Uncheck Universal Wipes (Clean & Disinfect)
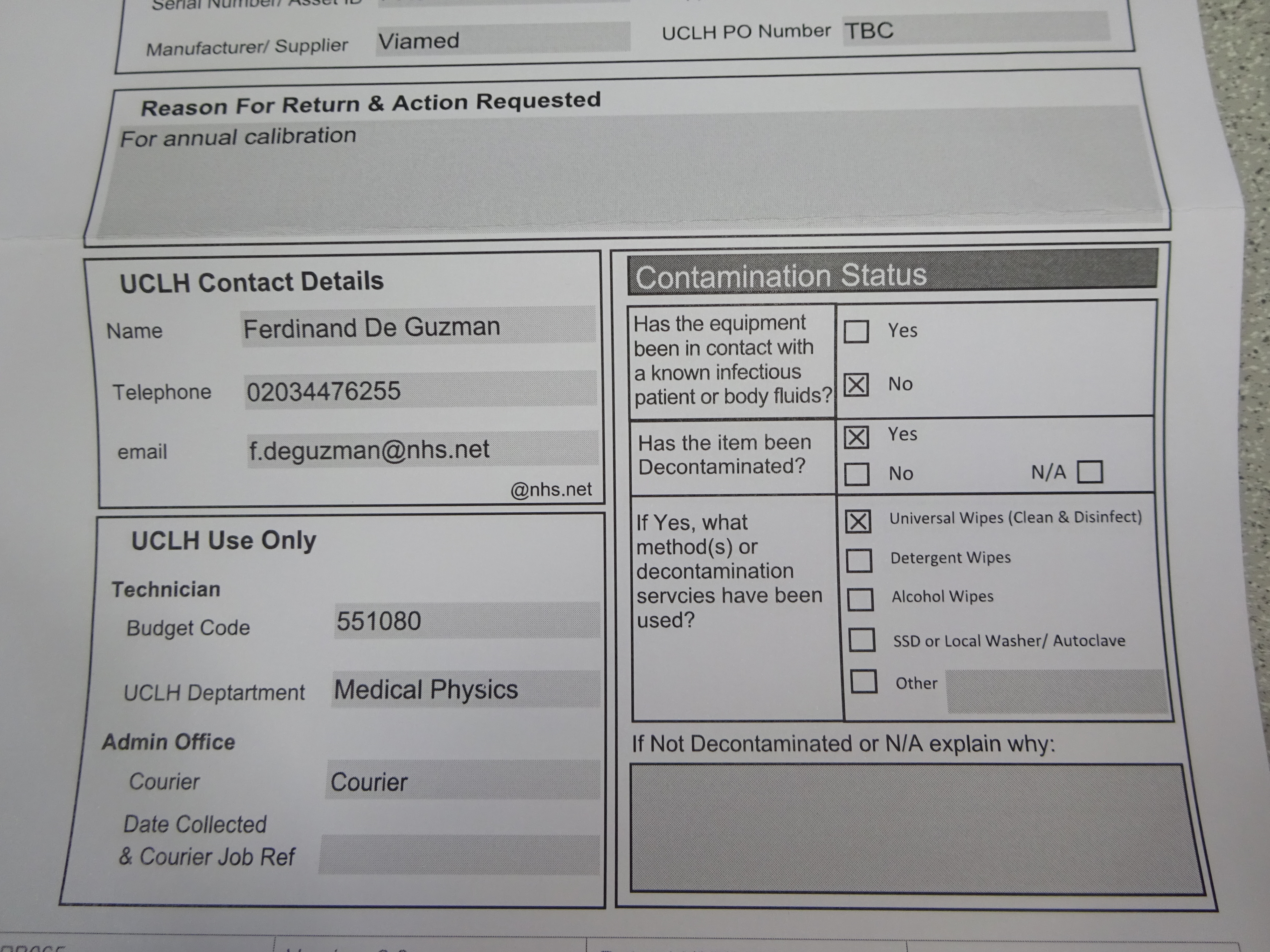Viewport: 1270px width, 952px height. (x=858, y=521)
